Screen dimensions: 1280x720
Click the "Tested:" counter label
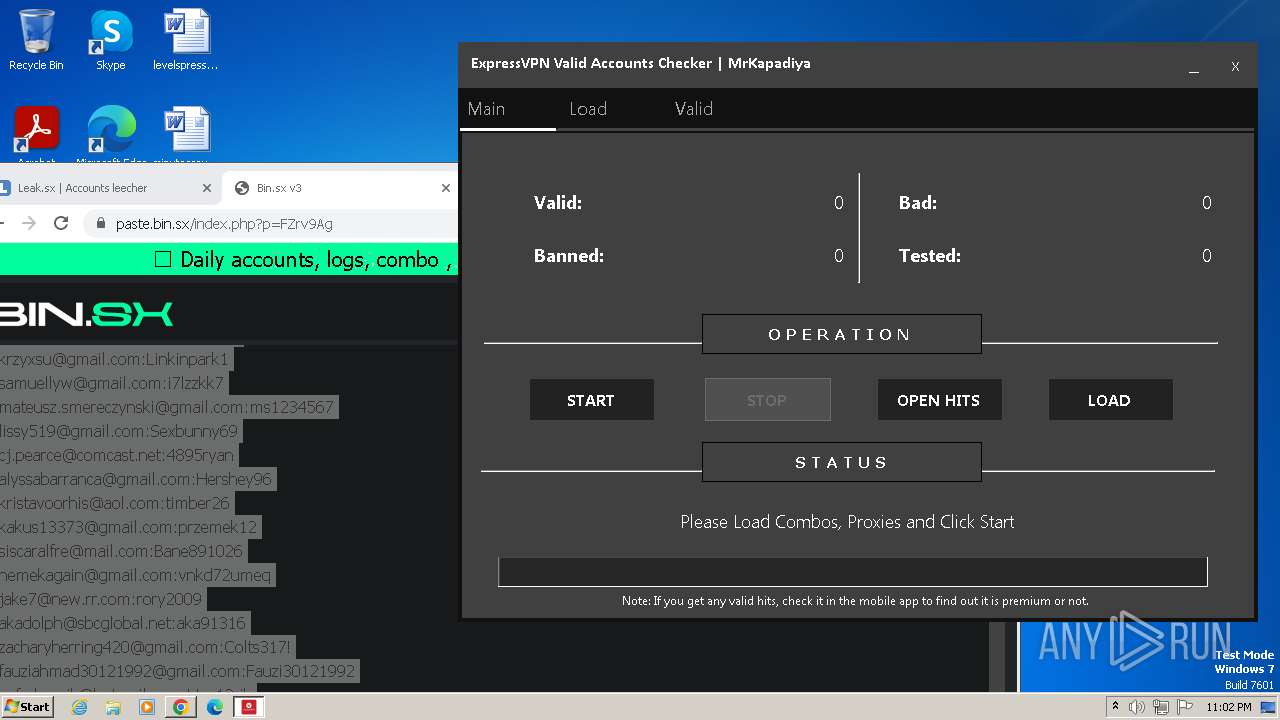tap(930, 256)
